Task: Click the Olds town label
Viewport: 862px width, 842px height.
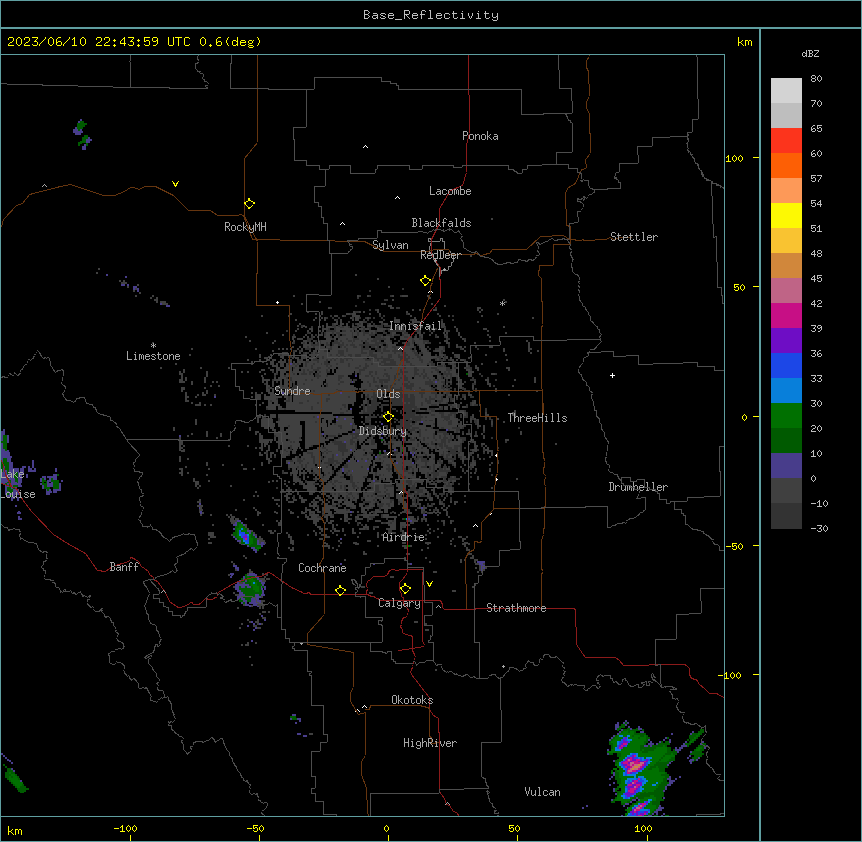Action: tap(388, 394)
